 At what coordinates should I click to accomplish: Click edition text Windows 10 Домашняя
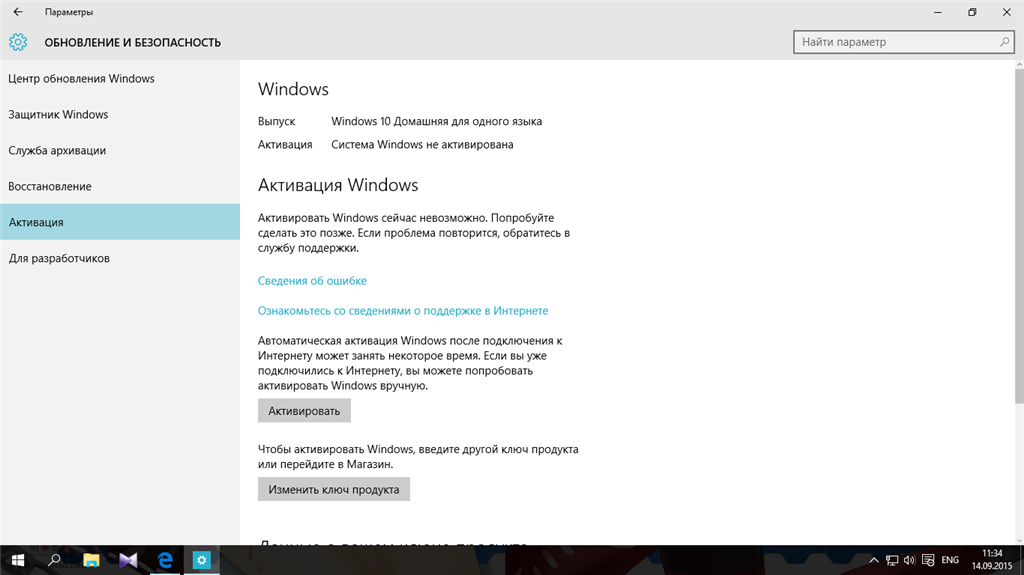tap(436, 122)
